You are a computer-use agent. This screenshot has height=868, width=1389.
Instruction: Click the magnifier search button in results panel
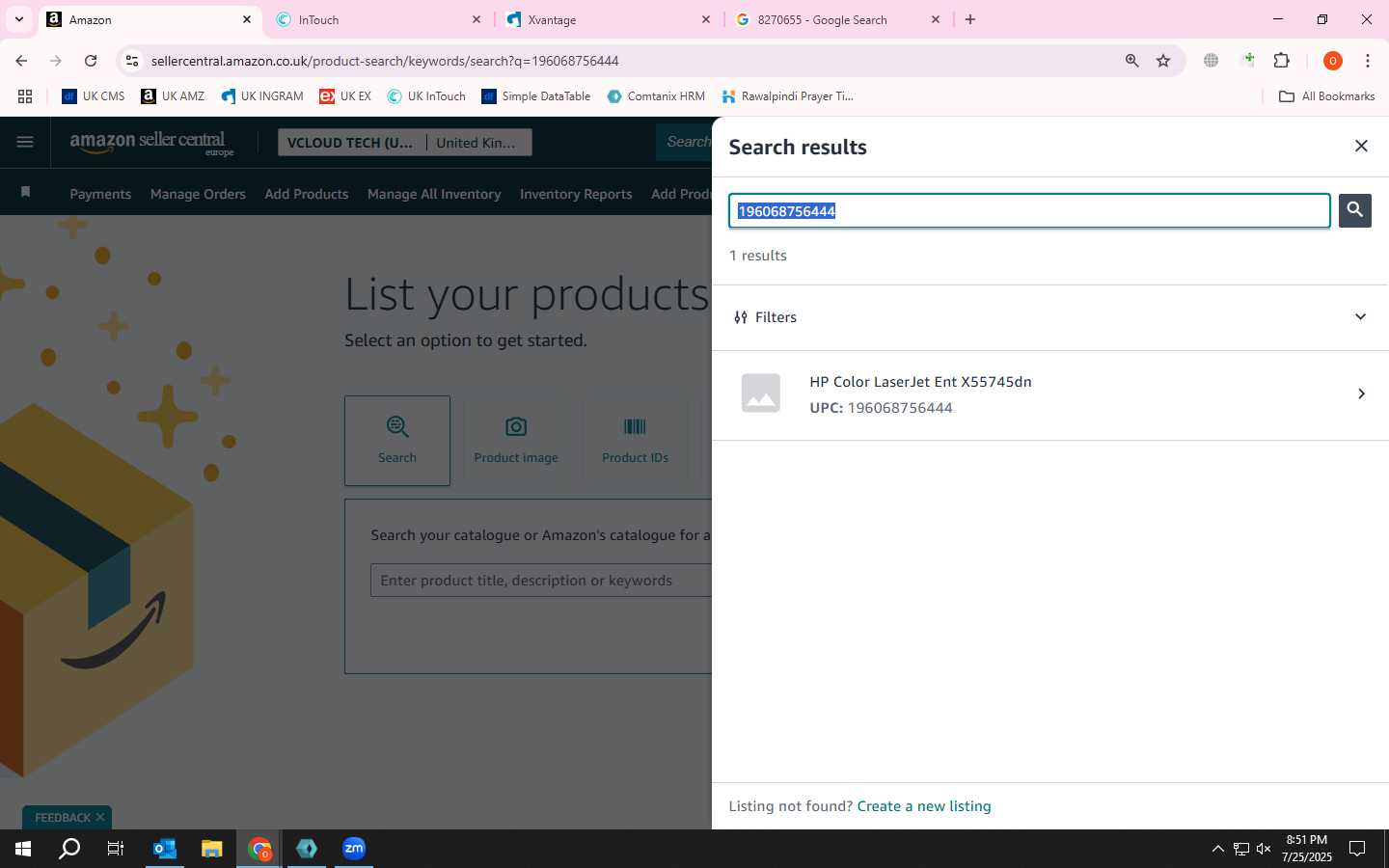coord(1354,210)
